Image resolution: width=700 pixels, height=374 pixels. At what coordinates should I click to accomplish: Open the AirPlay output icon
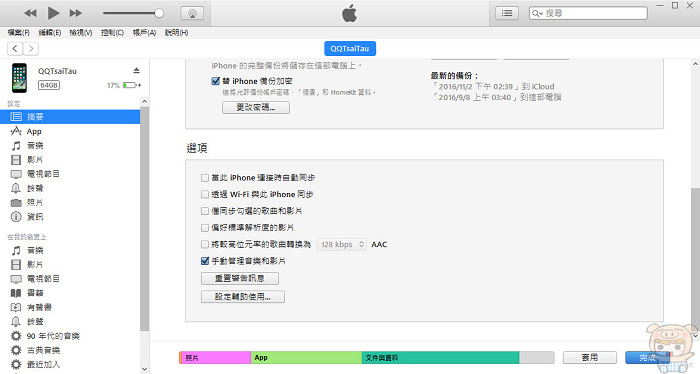click(192, 13)
